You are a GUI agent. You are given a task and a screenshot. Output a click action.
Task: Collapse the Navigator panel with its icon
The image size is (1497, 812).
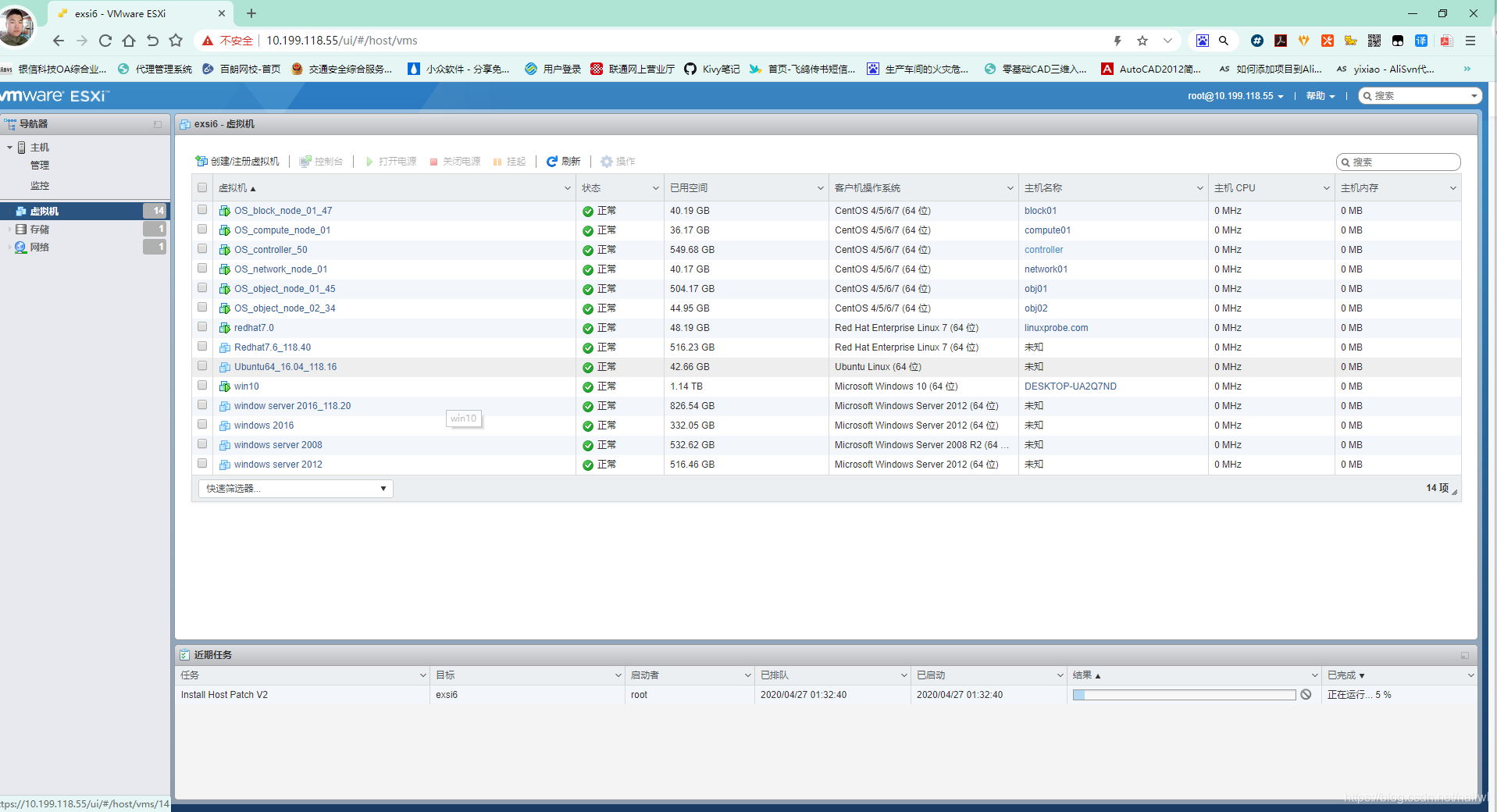pos(158,124)
